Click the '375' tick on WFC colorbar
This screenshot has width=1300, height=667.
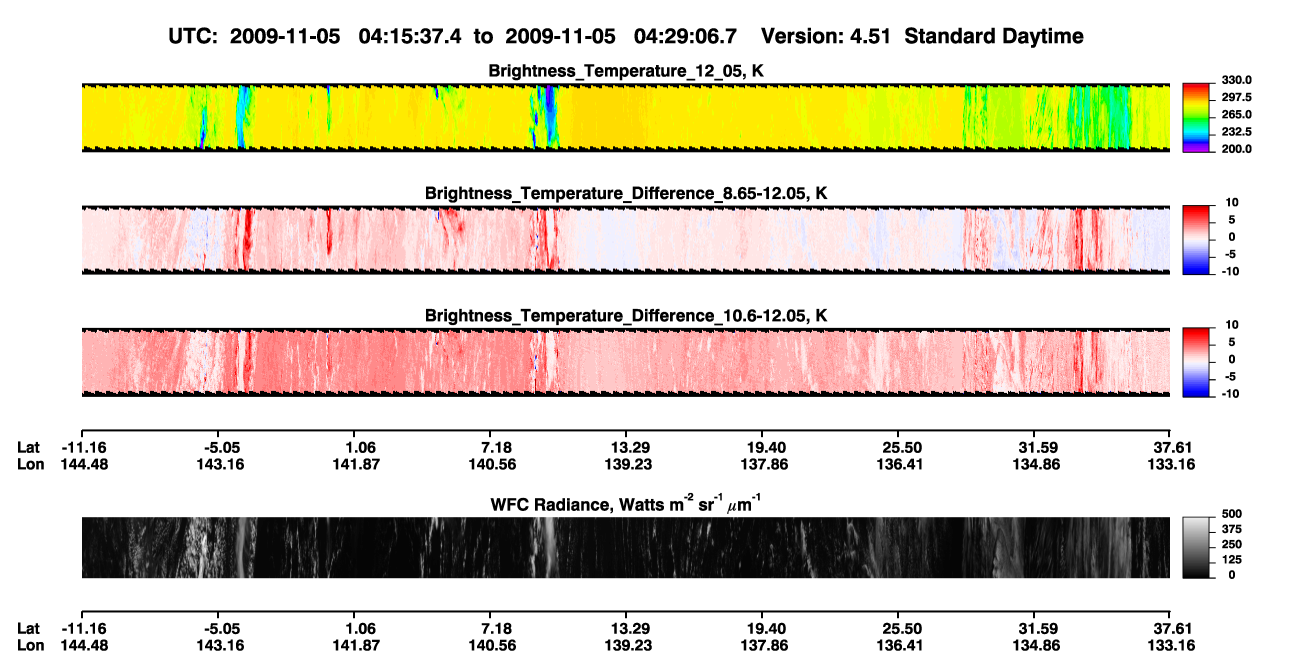1230,529
